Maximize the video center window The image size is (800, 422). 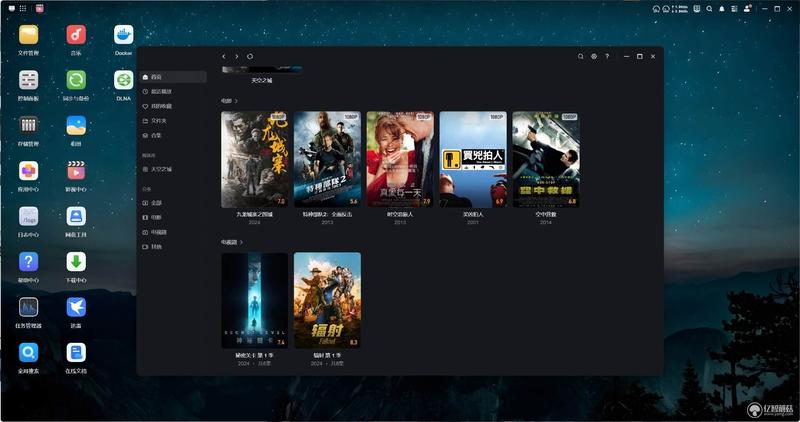click(x=640, y=56)
